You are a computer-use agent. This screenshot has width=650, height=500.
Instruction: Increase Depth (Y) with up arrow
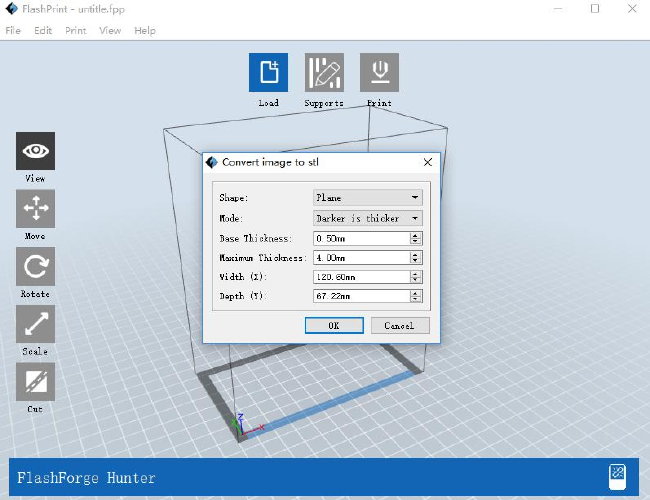415,293
